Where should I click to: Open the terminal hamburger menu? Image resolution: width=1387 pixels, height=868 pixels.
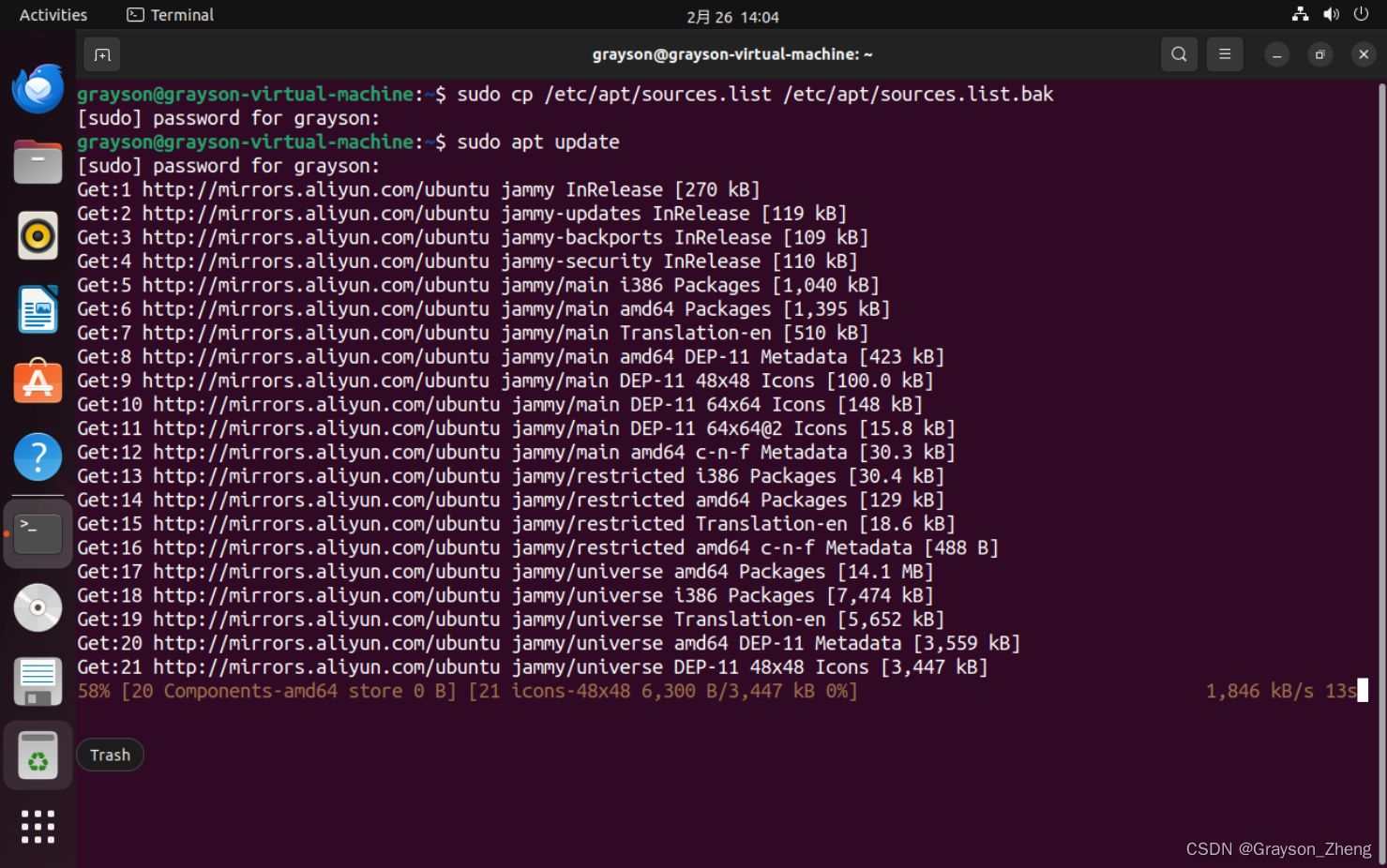coord(1224,54)
